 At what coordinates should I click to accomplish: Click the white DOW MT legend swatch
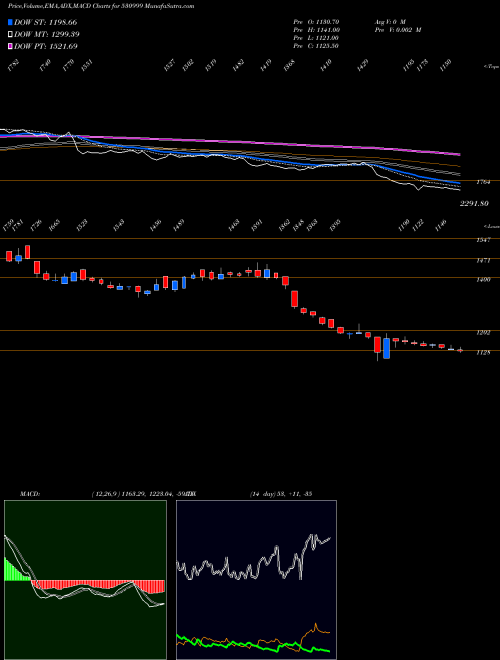click(10, 35)
